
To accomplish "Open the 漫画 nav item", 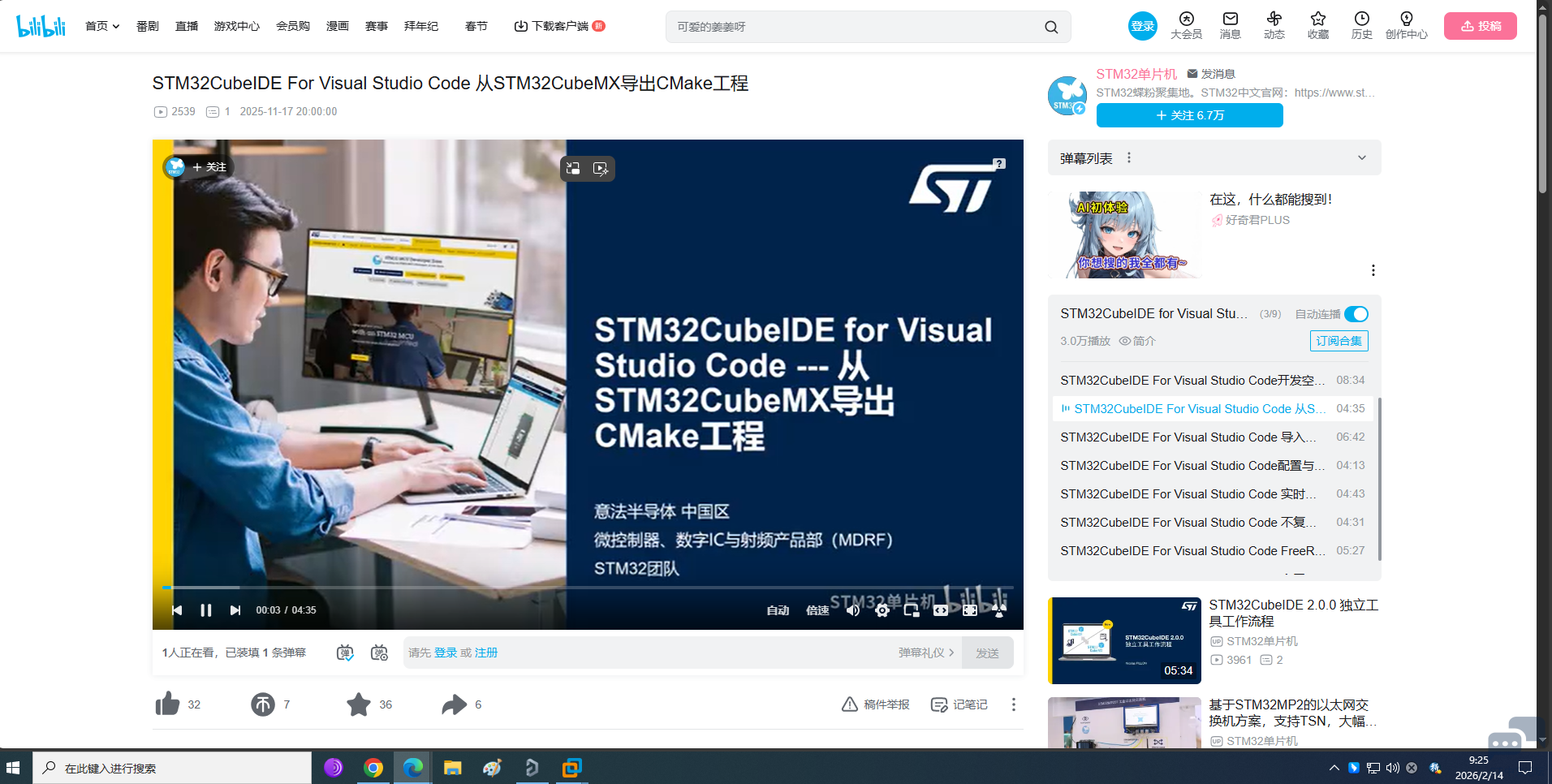I will click(x=338, y=26).
